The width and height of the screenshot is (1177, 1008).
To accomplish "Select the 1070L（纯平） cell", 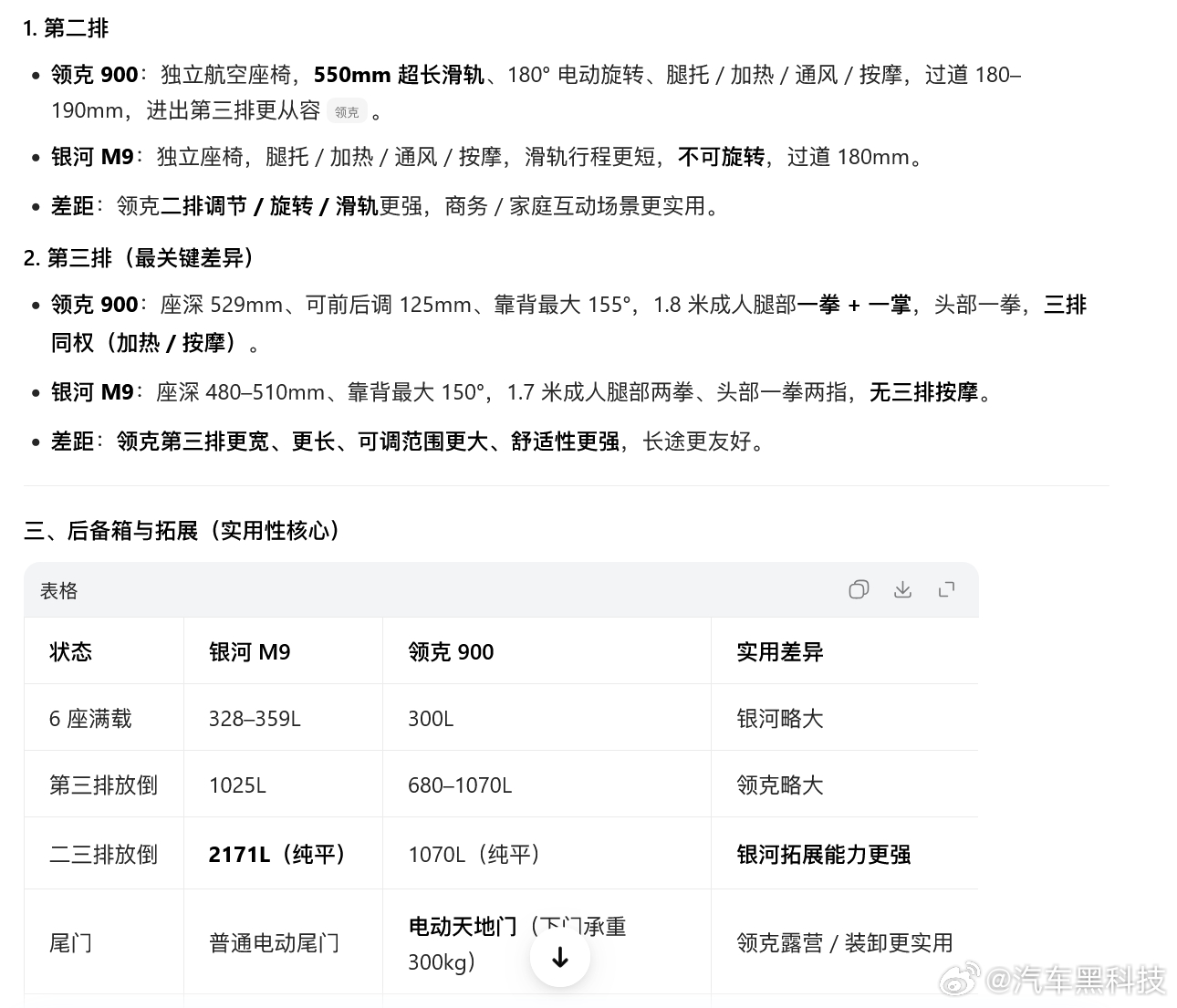I will click(474, 854).
